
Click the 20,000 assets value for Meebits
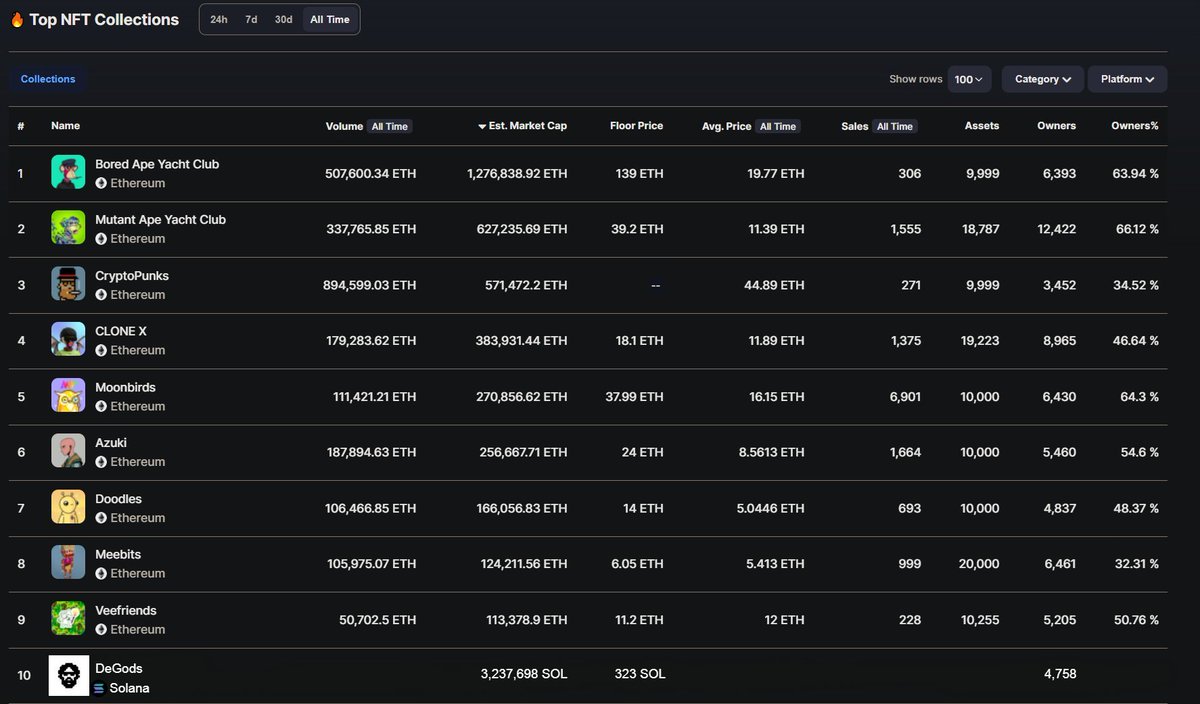980,564
